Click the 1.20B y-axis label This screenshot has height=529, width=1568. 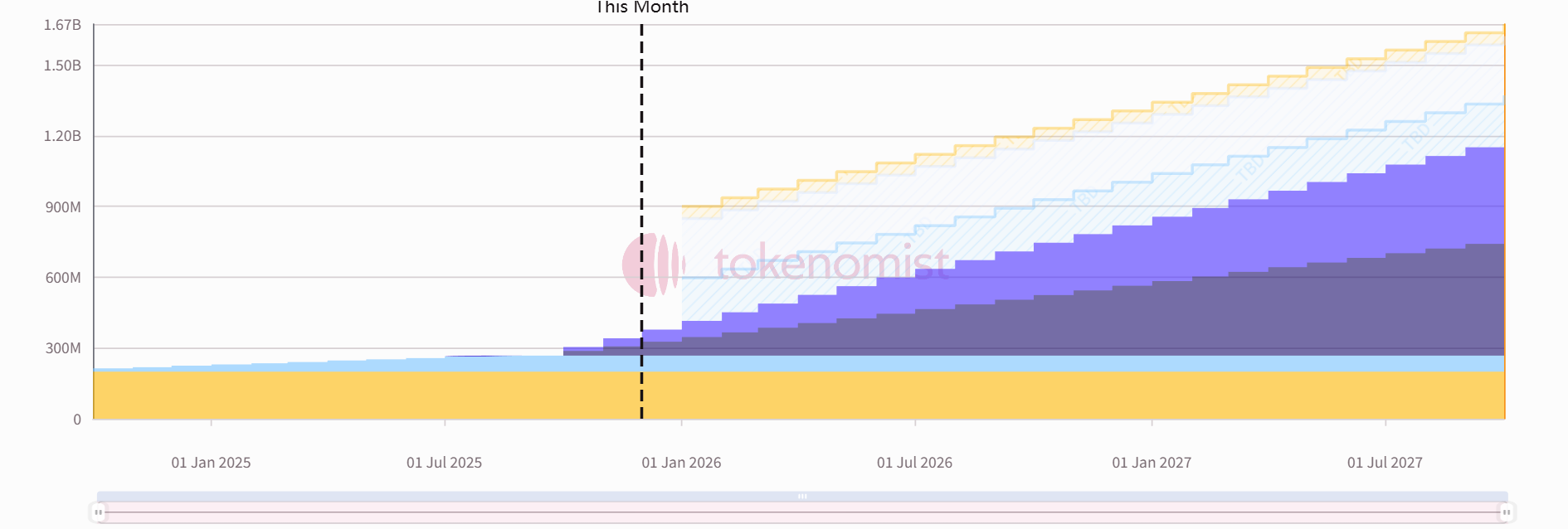point(62,136)
